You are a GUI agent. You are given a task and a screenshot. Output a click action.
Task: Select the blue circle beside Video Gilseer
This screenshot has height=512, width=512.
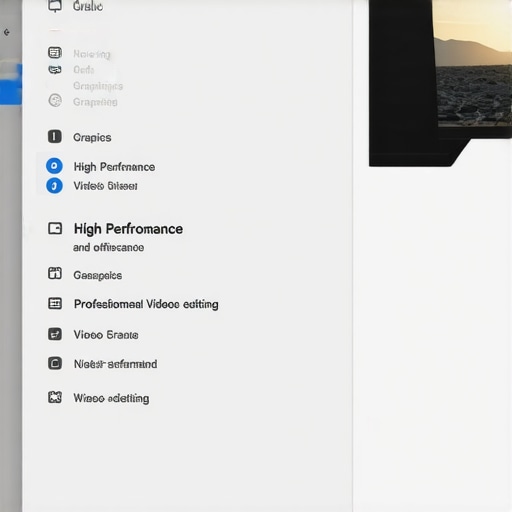click(54, 186)
